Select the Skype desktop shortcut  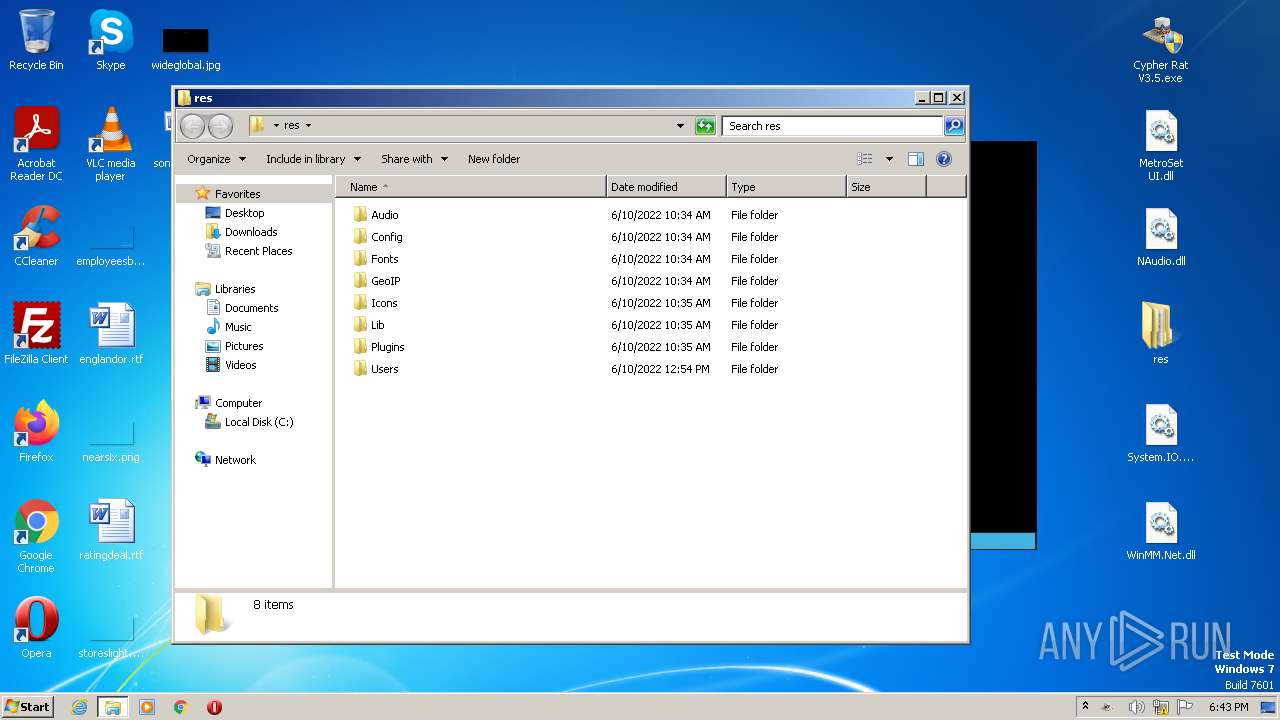[110, 41]
